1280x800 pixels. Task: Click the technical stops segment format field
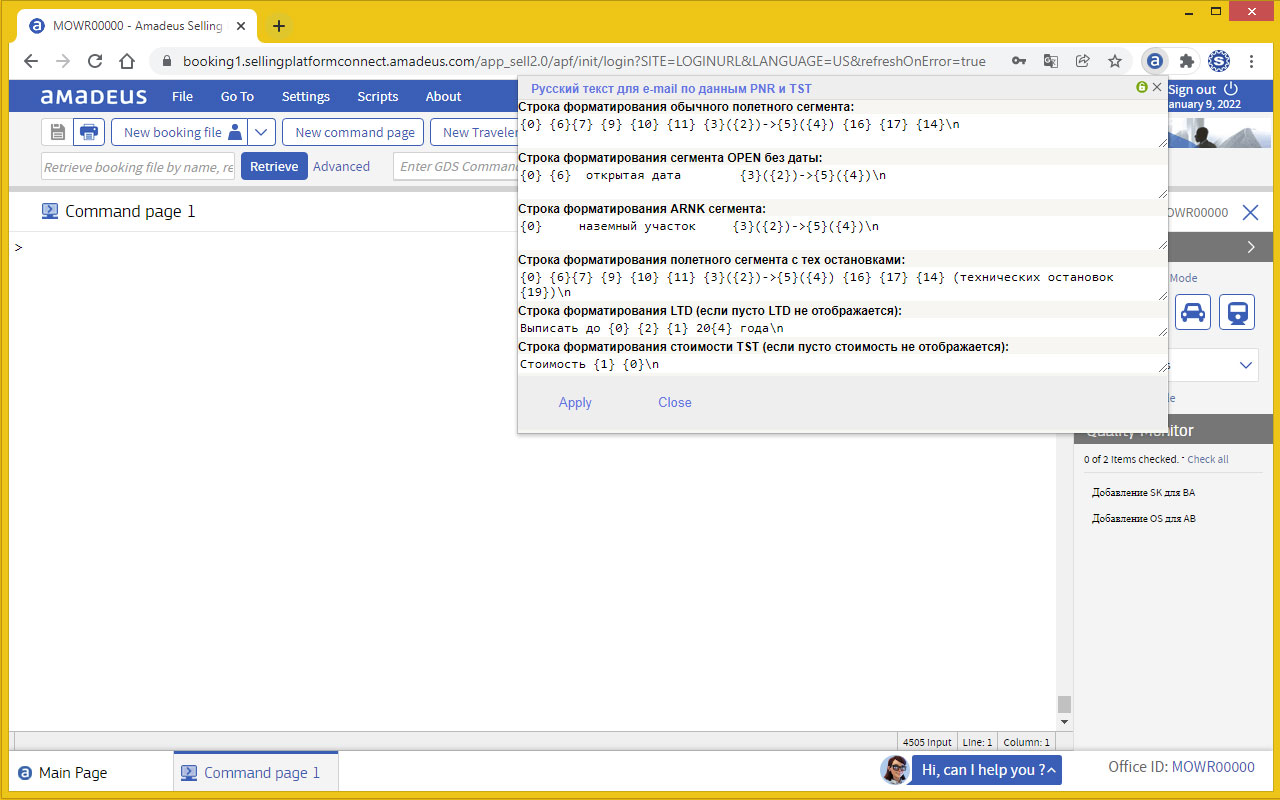843,284
